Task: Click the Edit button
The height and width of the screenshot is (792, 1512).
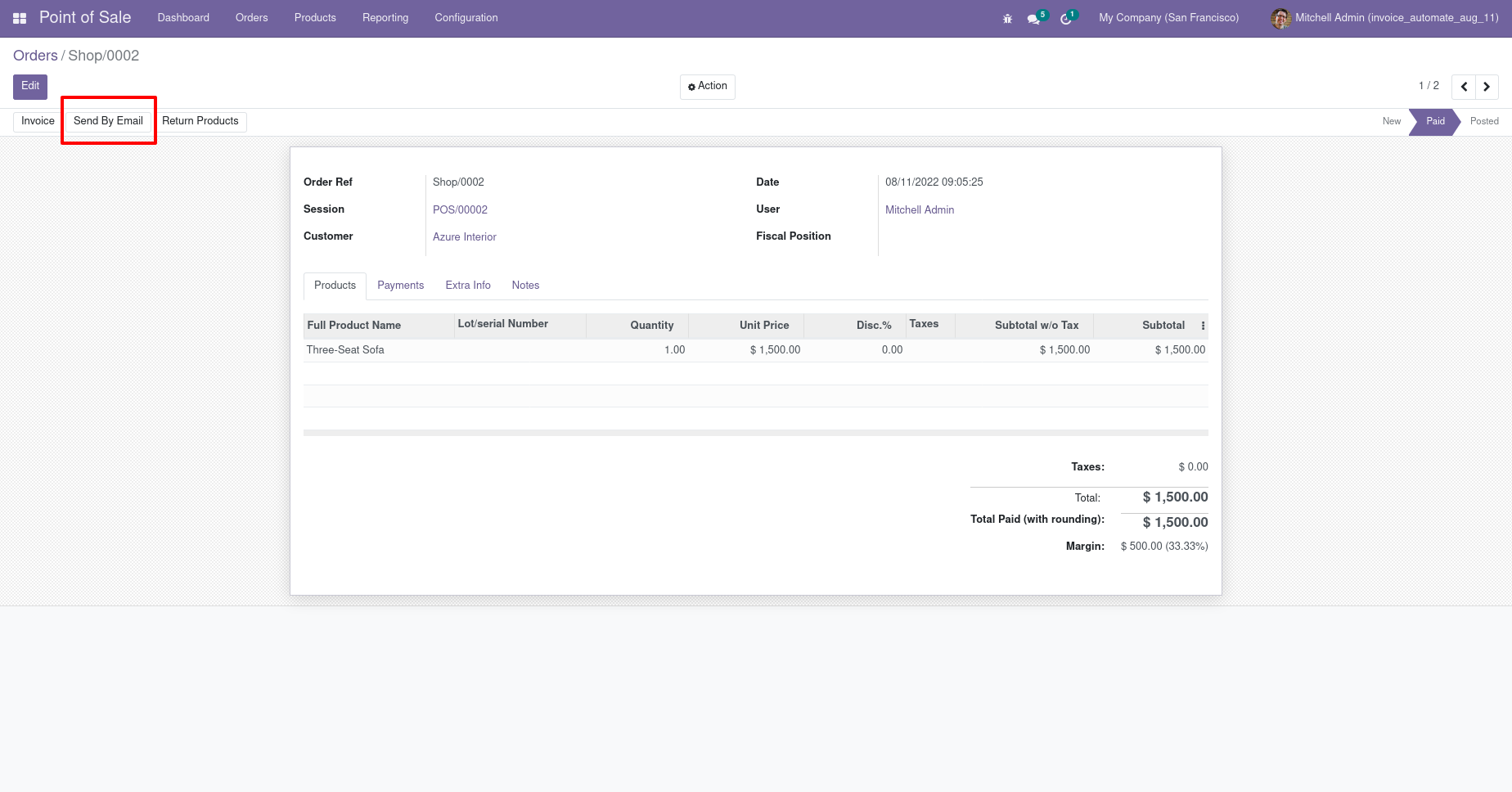Action: click(x=30, y=86)
